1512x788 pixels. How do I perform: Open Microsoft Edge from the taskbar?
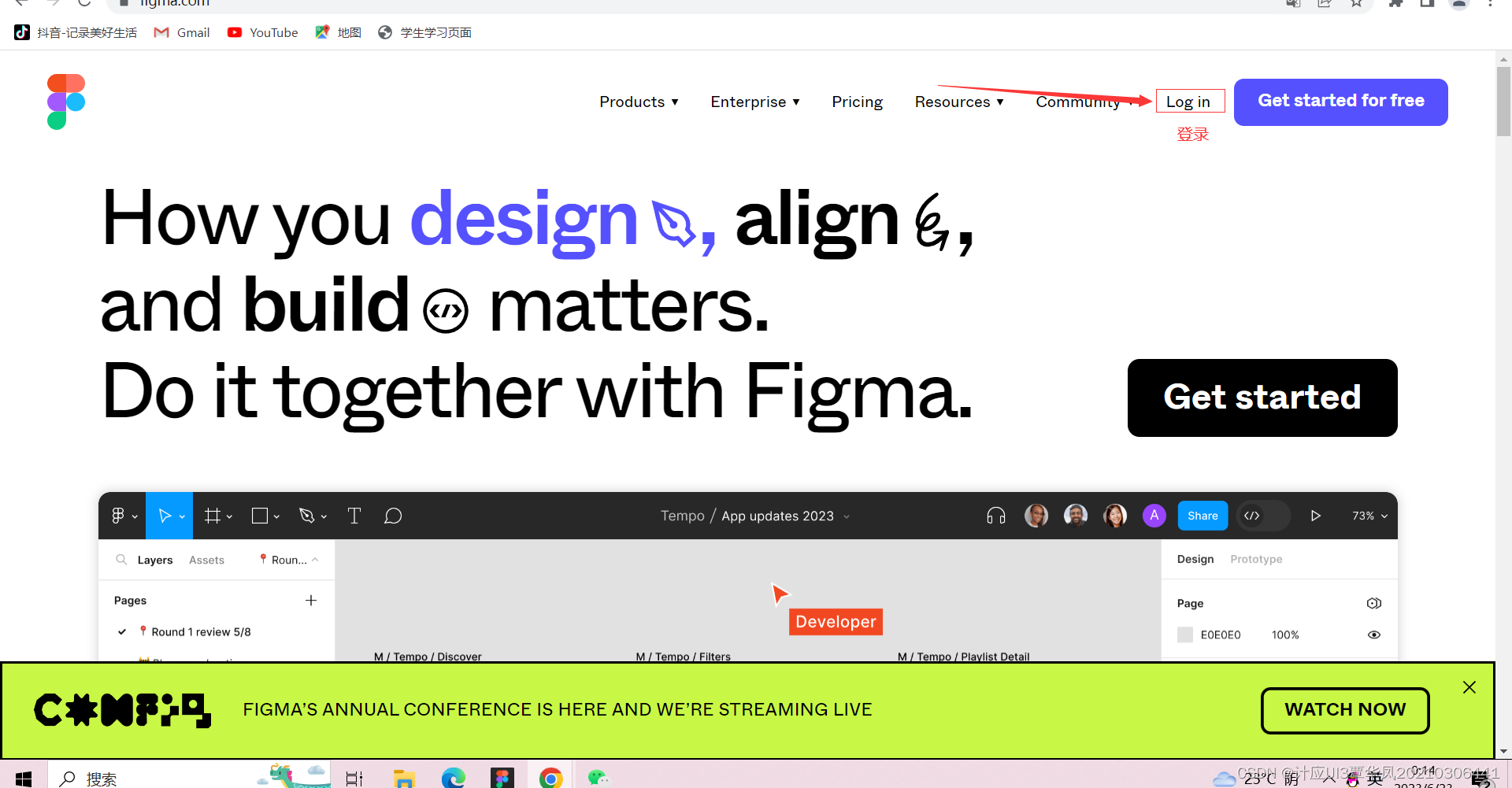click(x=454, y=779)
